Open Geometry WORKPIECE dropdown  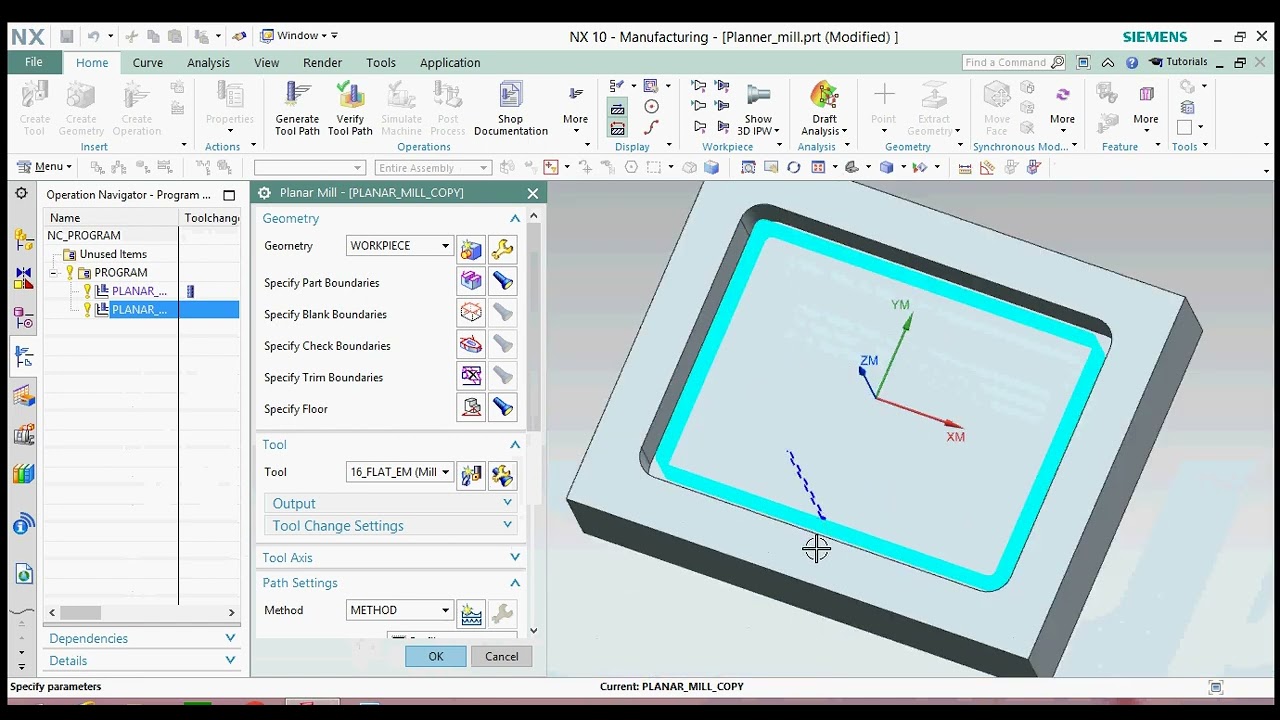pyautogui.click(x=400, y=246)
